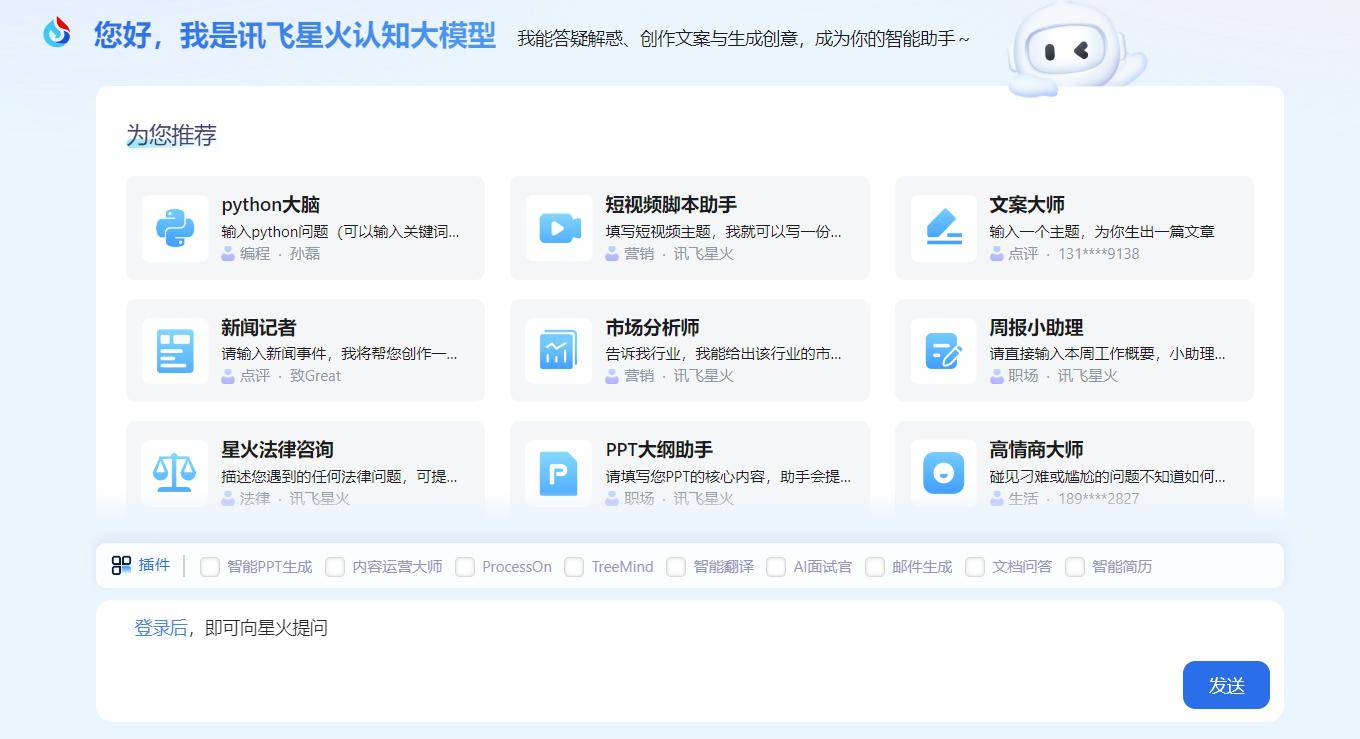Select the 高情商大师 icon
Image resolution: width=1360 pixels, height=739 pixels.
[x=943, y=471]
